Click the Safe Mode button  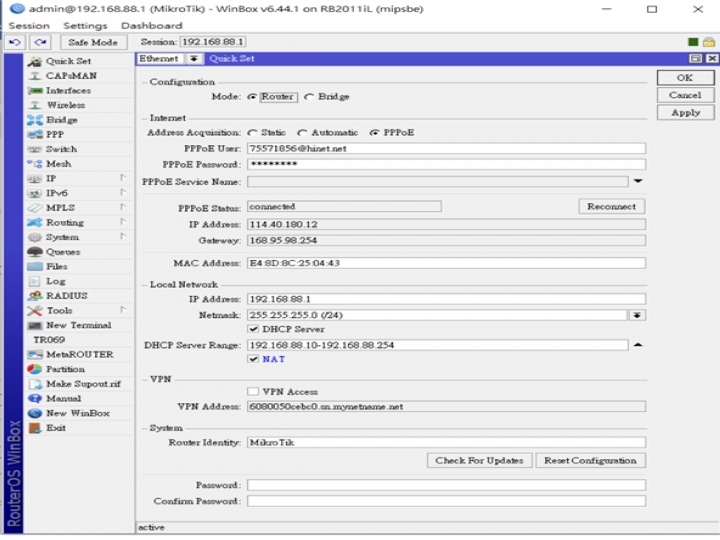[93, 42]
